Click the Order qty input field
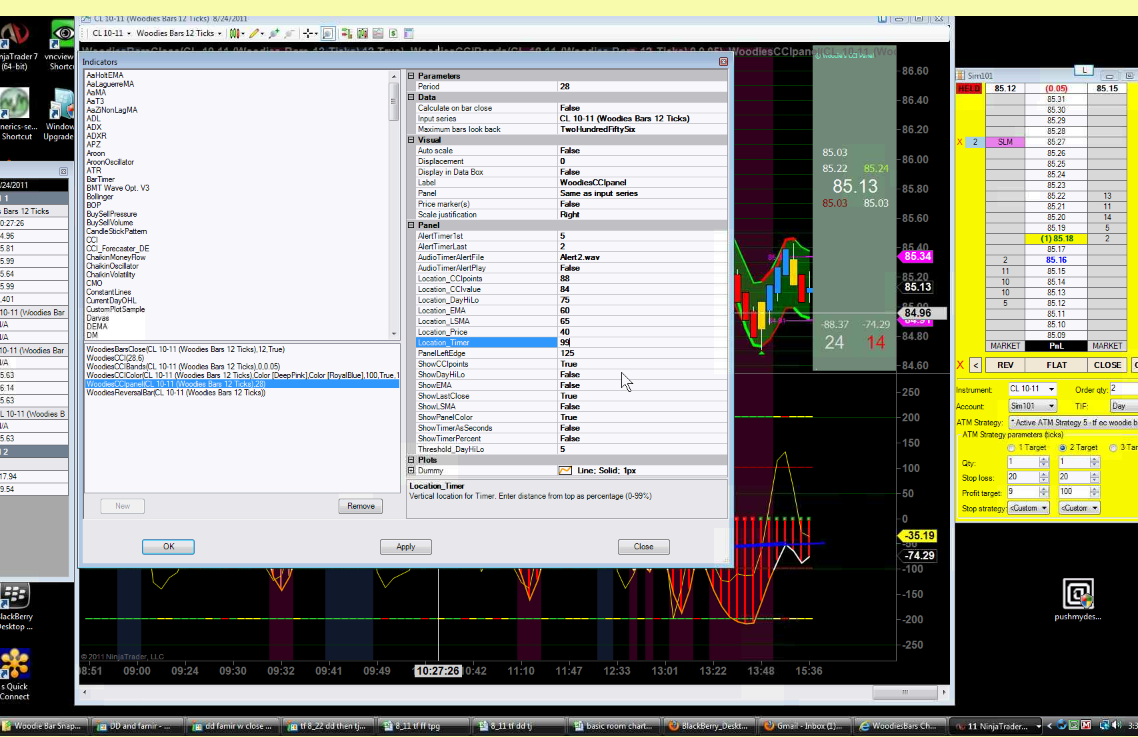 [x=1123, y=390]
